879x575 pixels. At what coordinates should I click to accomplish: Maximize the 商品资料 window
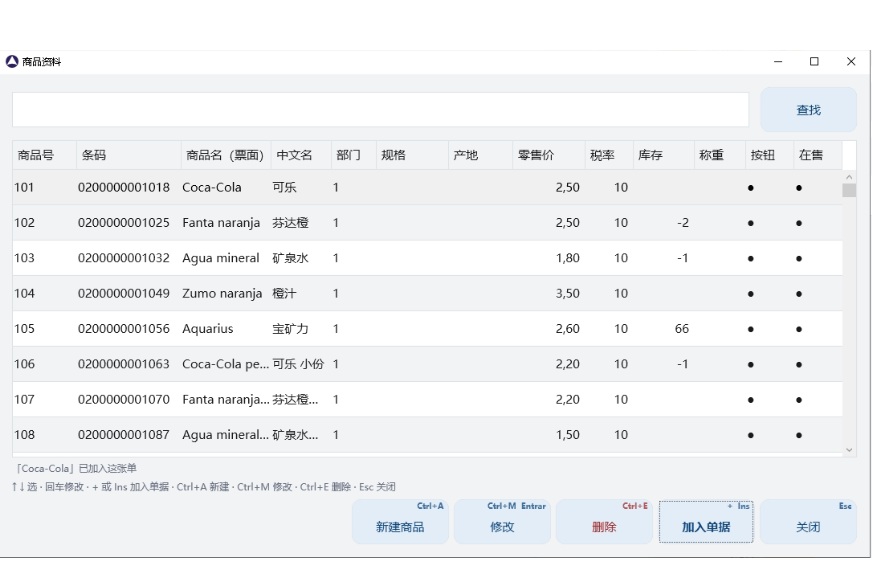814,61
